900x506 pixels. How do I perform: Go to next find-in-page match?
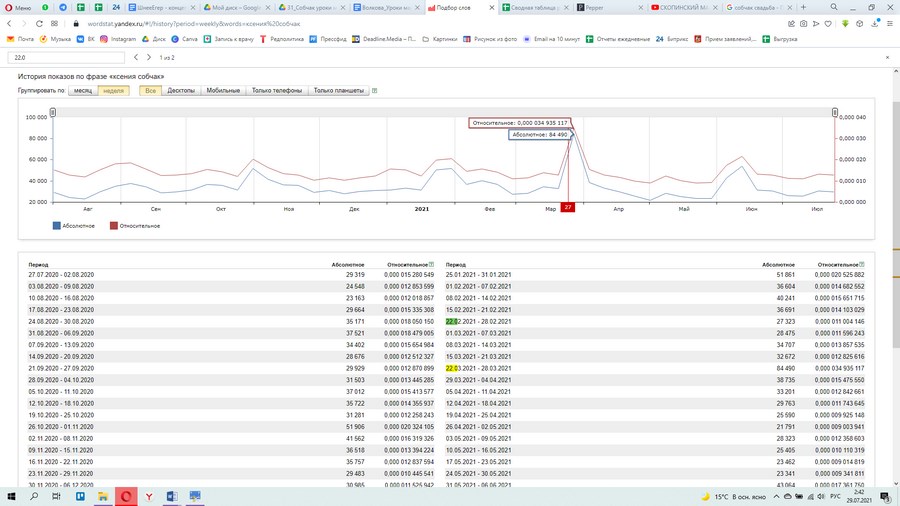click(148, 57)
